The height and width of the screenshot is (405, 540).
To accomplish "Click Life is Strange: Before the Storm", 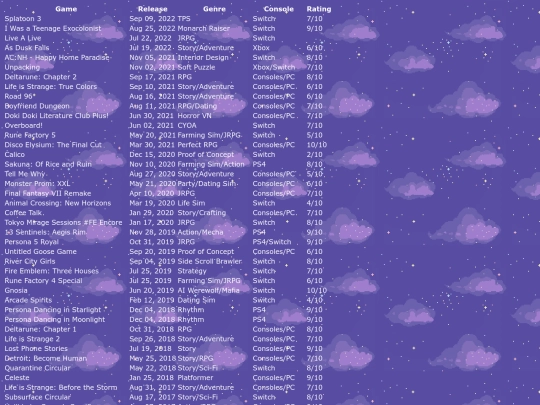I will 61,387.
